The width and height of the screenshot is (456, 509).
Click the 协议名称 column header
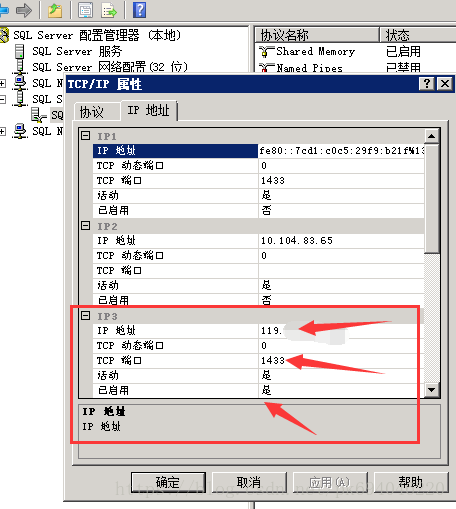point(317,35)
